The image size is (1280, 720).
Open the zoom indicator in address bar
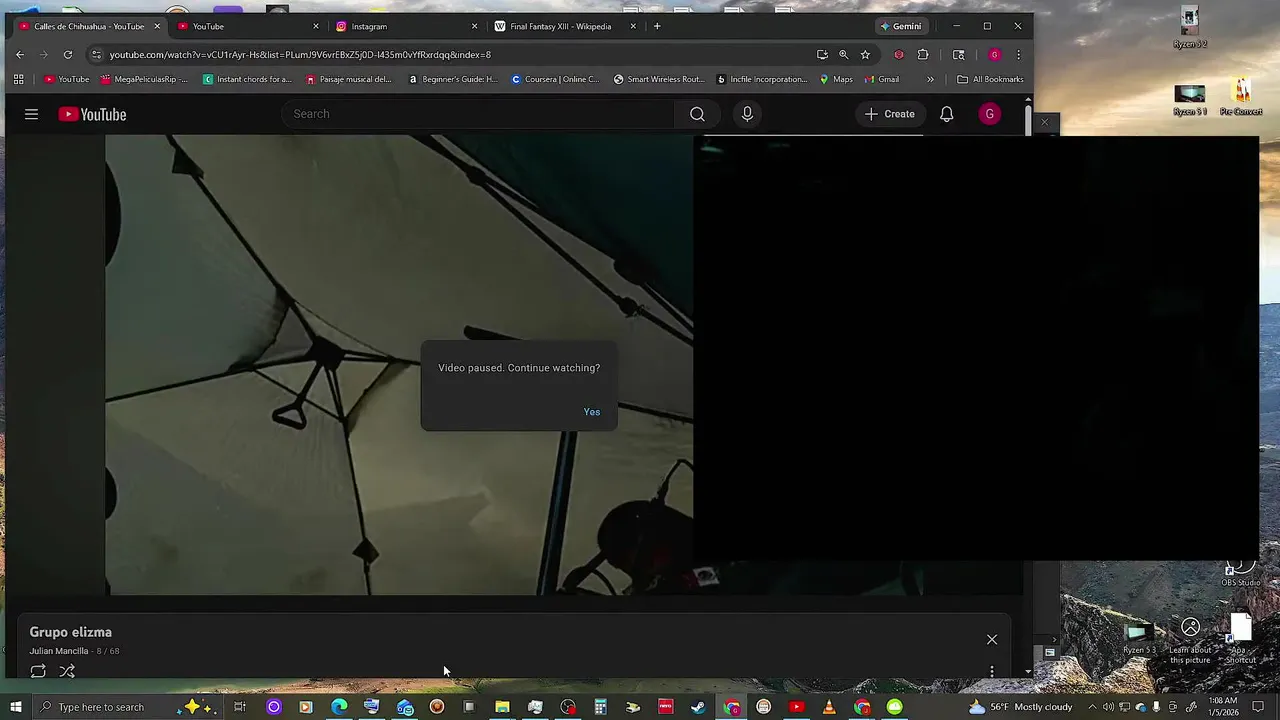(x=843, y=55)
